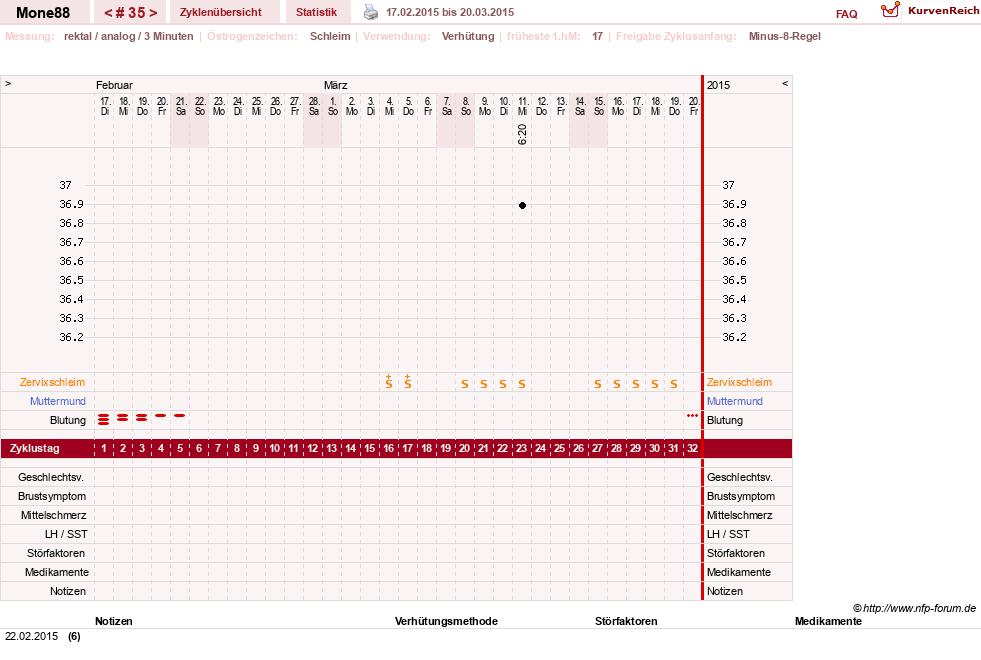
Task: Click the left LH / SST row label
Action: pyautogui.click(x=66, y=534)
